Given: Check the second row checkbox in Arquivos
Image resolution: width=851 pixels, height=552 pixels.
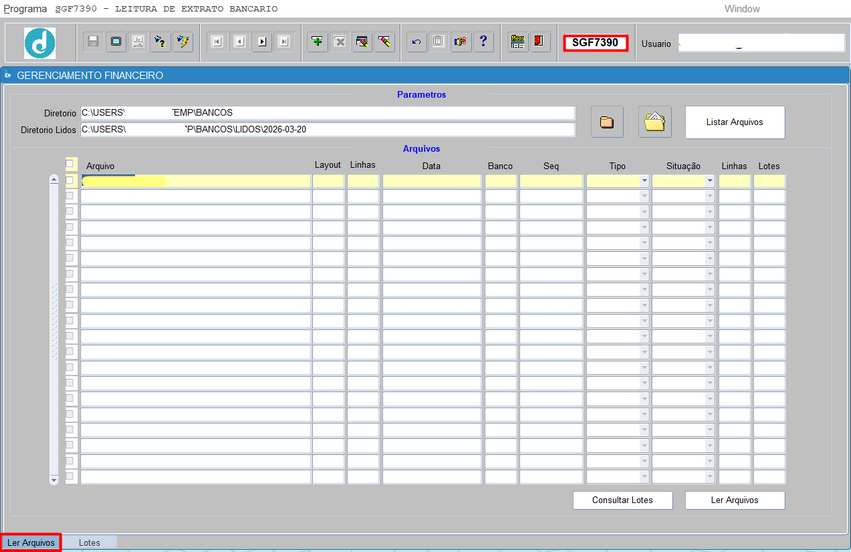Looking at the screenshot, I should pyautogui.click(x=69, y=196).
